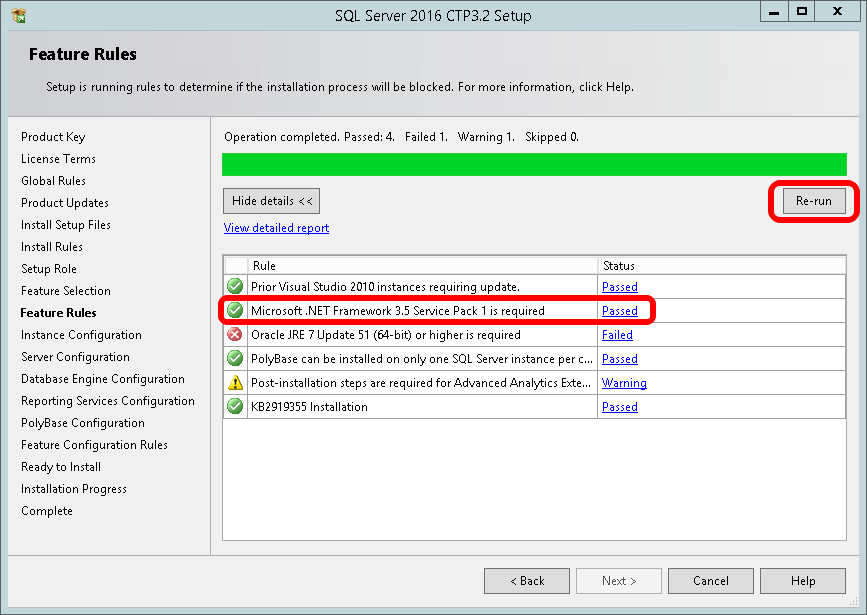Open Passed status for .NET Framework 3.5 rule
The width and height of the screenshot is (867, 615).
tap(620, 311)
